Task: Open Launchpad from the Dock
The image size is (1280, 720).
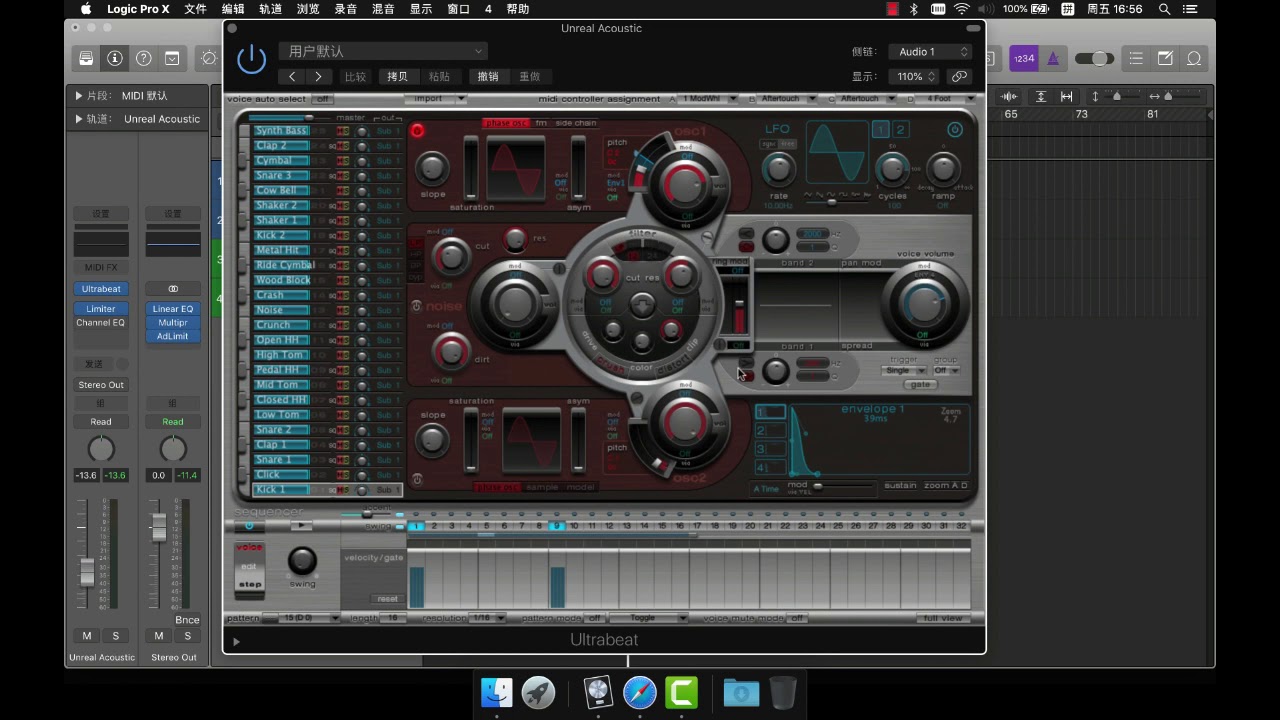Action: [x=538, y=692]
